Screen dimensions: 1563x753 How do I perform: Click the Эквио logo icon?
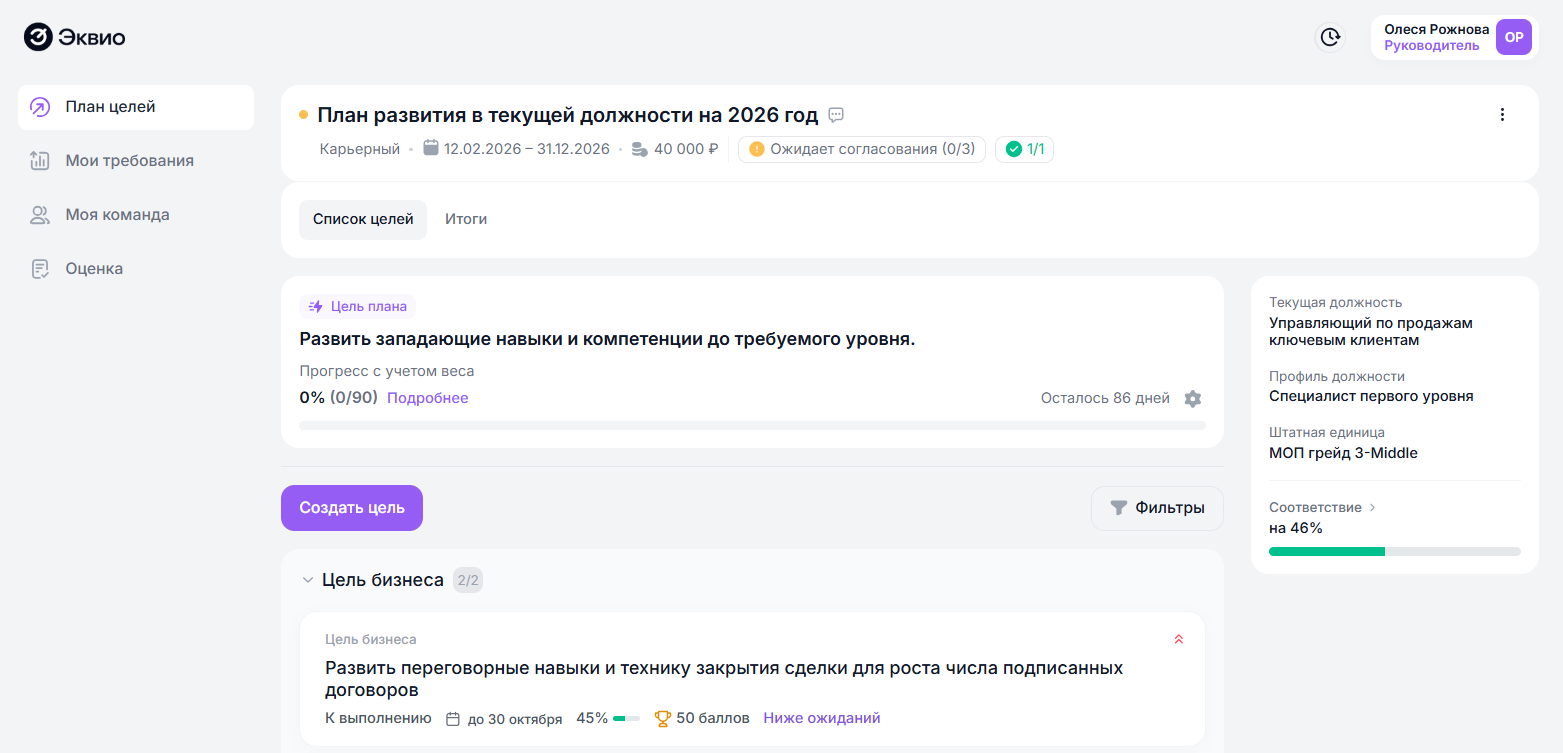click(x=38, y=38)
